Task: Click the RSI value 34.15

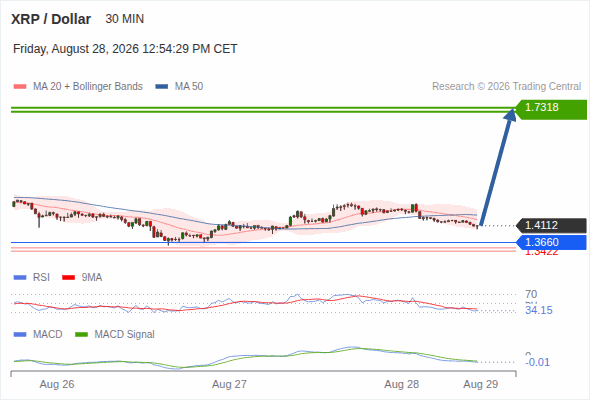Action: click(539, 310)
